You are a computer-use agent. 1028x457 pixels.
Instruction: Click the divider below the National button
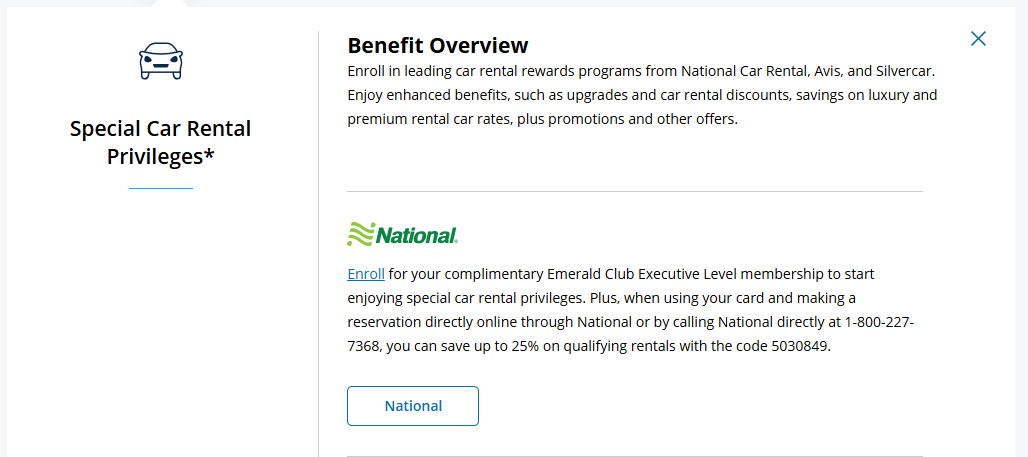(x=634, y=456)
